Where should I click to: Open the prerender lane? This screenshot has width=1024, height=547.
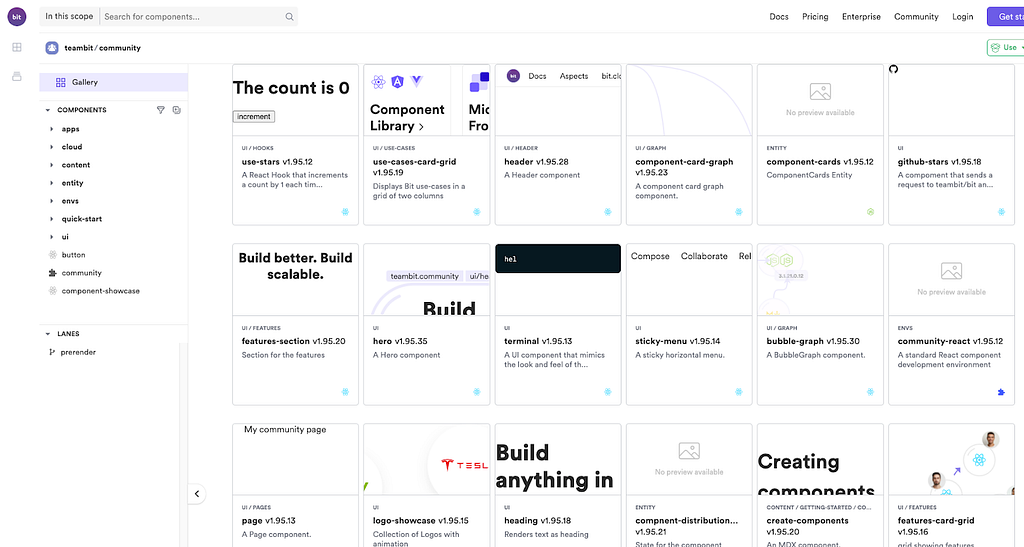point(78,352)
